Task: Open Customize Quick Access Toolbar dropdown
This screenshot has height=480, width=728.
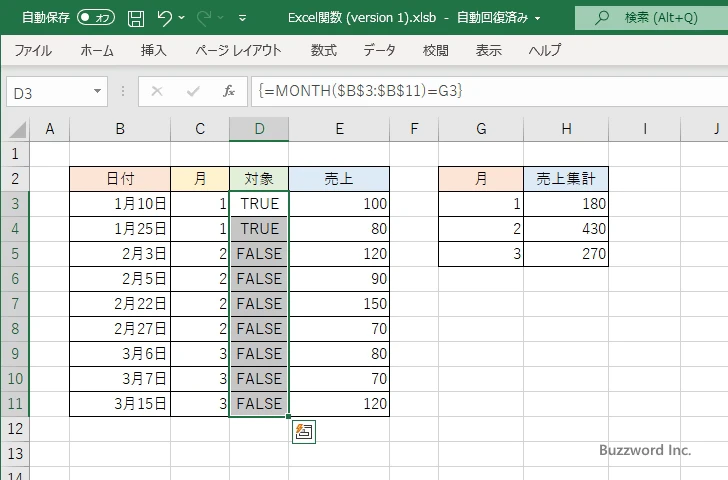Action: point(242,17)
